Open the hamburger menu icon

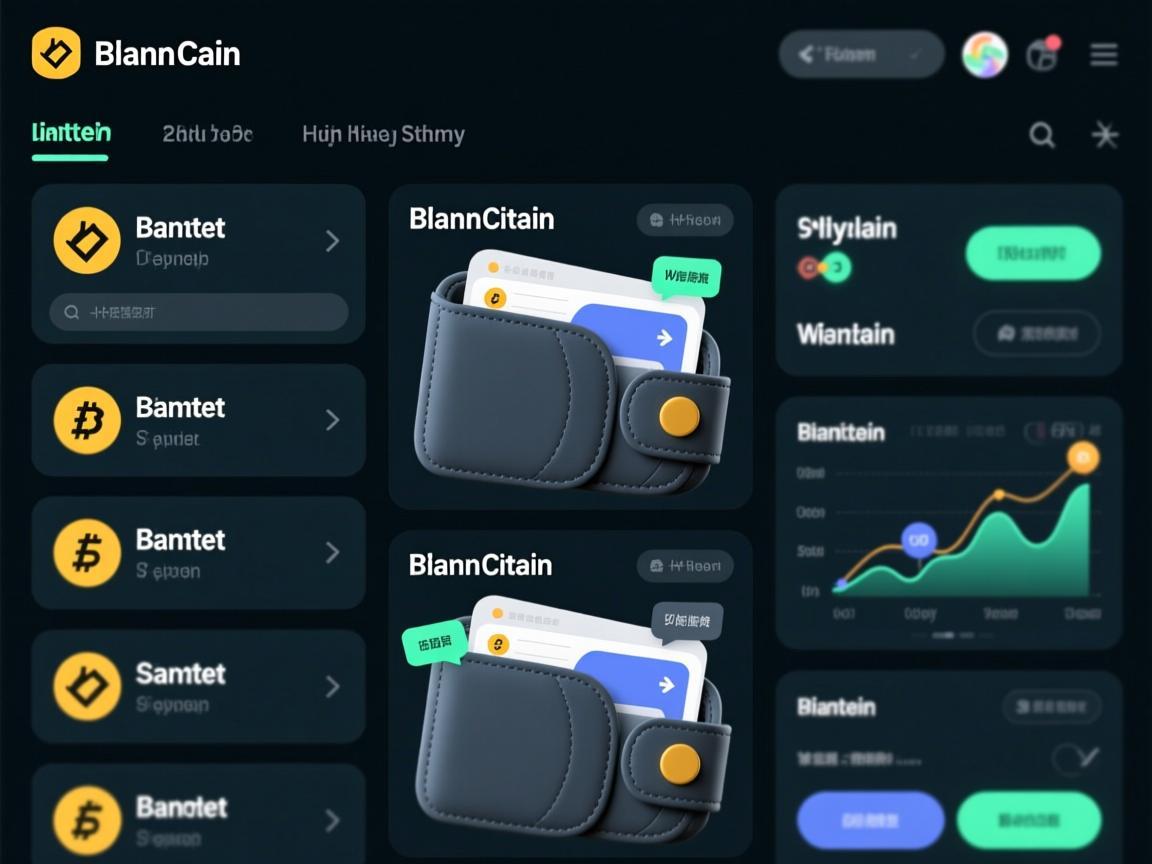(x=1104, y=54)
